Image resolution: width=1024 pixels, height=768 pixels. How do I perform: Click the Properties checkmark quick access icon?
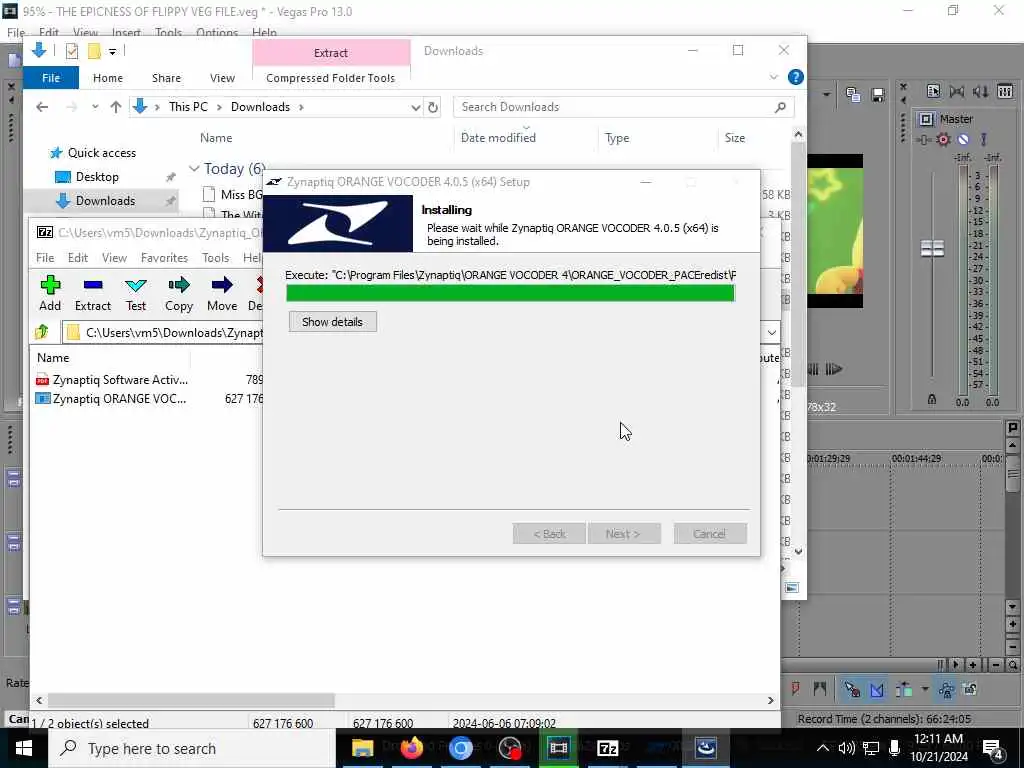[x=72, y=51]
